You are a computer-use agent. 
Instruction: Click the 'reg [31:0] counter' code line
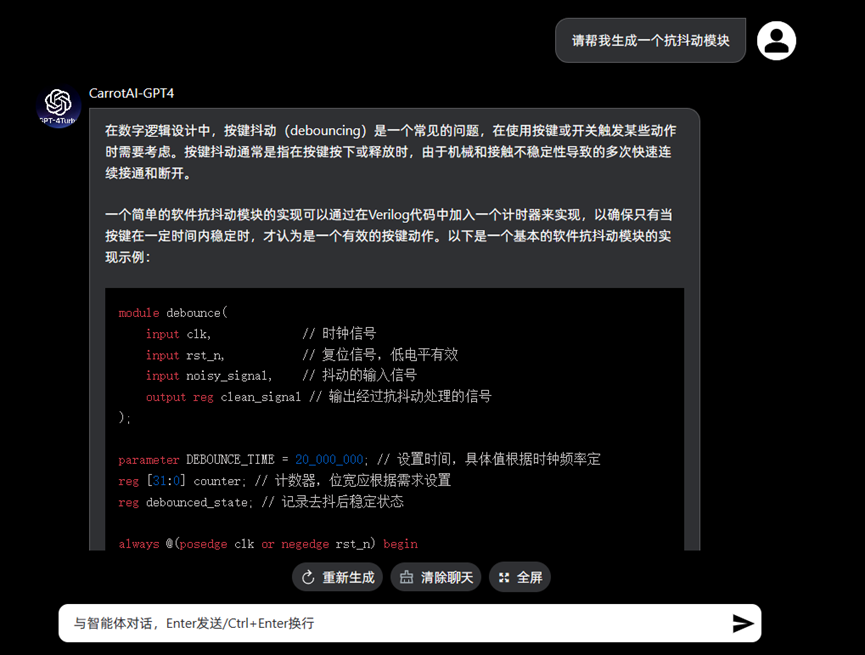click(x=284, y=480)
